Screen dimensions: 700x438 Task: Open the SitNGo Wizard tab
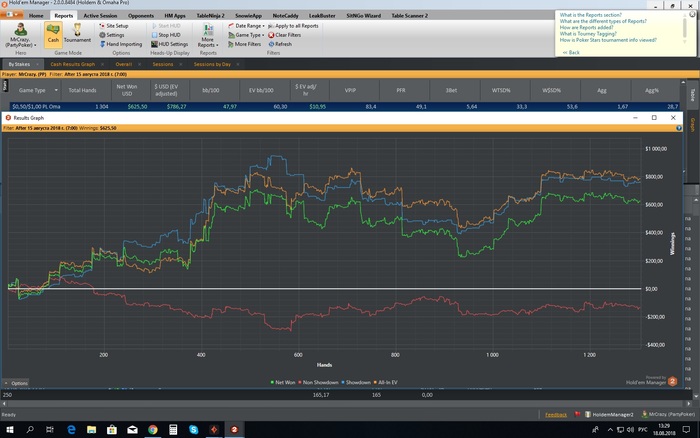click(363, 16)
